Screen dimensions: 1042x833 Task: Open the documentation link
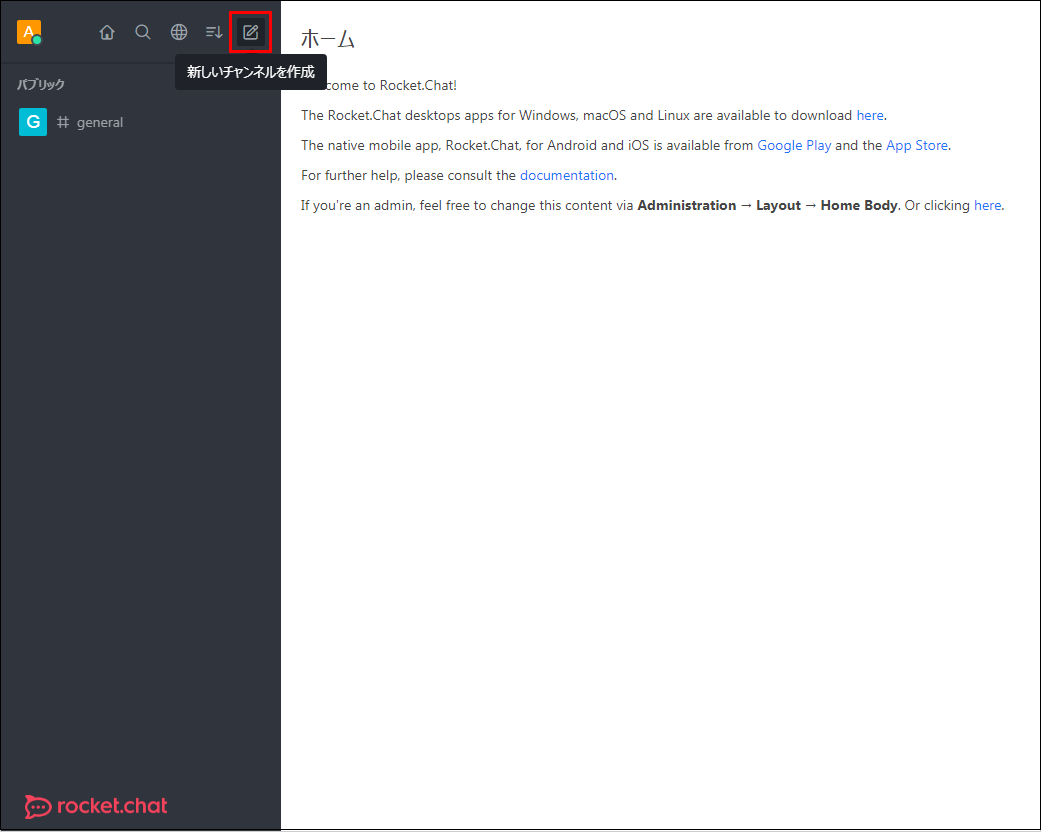[x=567, y=176]
